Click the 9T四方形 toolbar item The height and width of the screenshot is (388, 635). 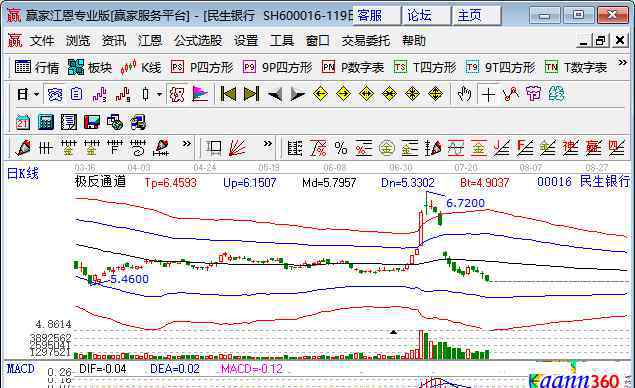[x=501, y=67]
